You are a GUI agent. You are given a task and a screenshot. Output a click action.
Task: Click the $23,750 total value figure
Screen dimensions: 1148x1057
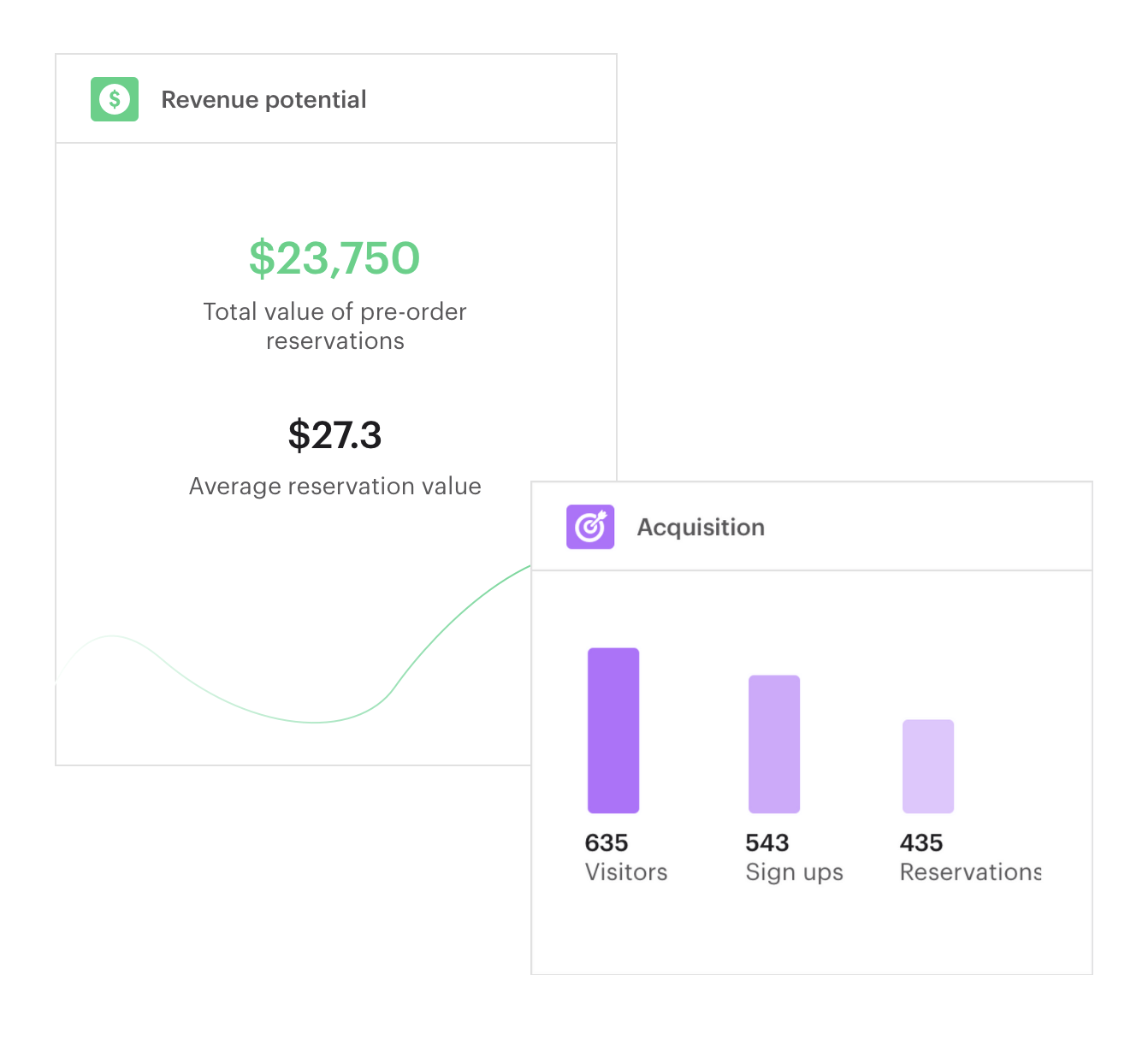(x=334, y=258)
